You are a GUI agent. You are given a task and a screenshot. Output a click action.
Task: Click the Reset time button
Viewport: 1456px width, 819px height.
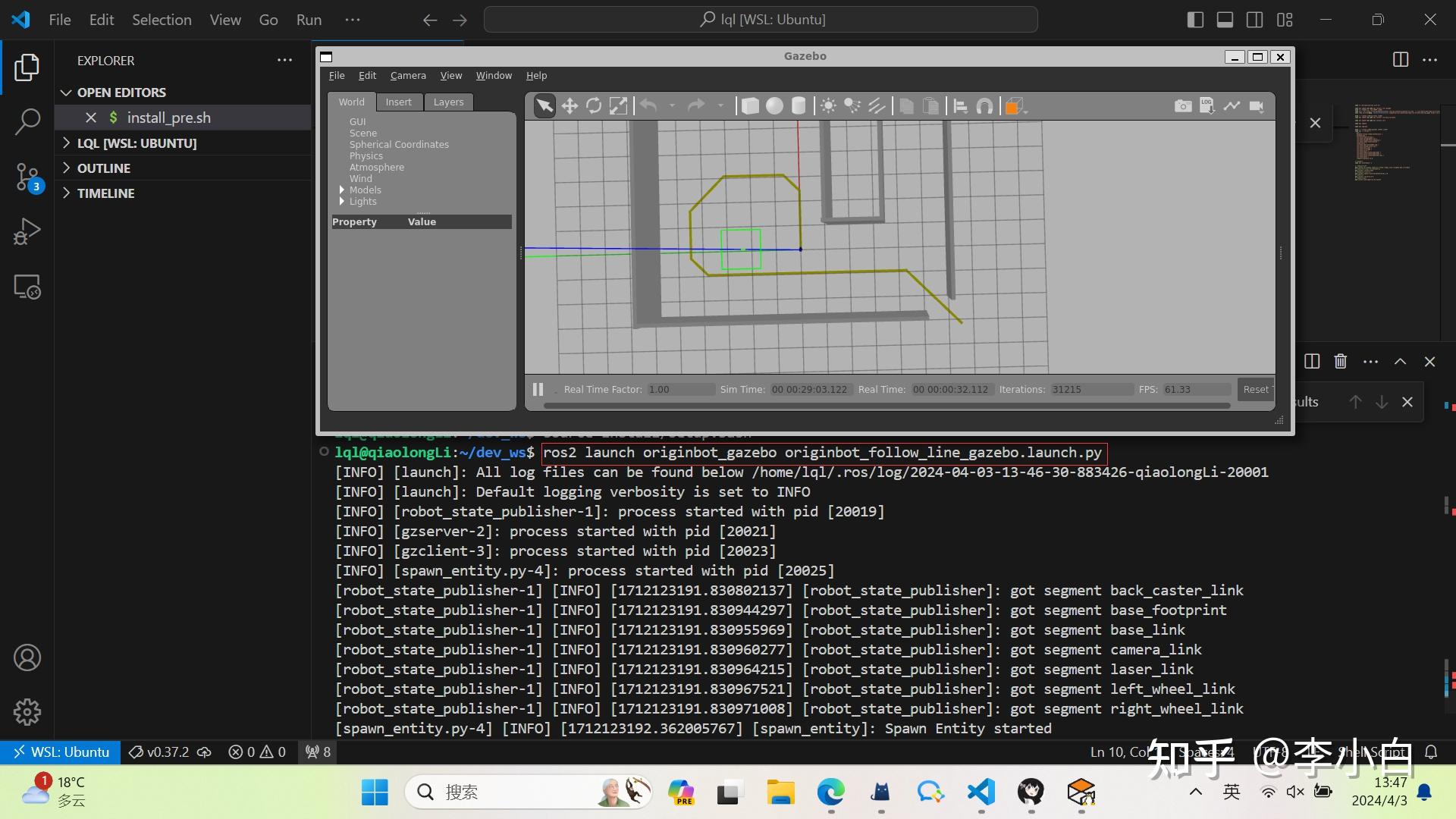pyautogui.click(x=1255, y=389)
